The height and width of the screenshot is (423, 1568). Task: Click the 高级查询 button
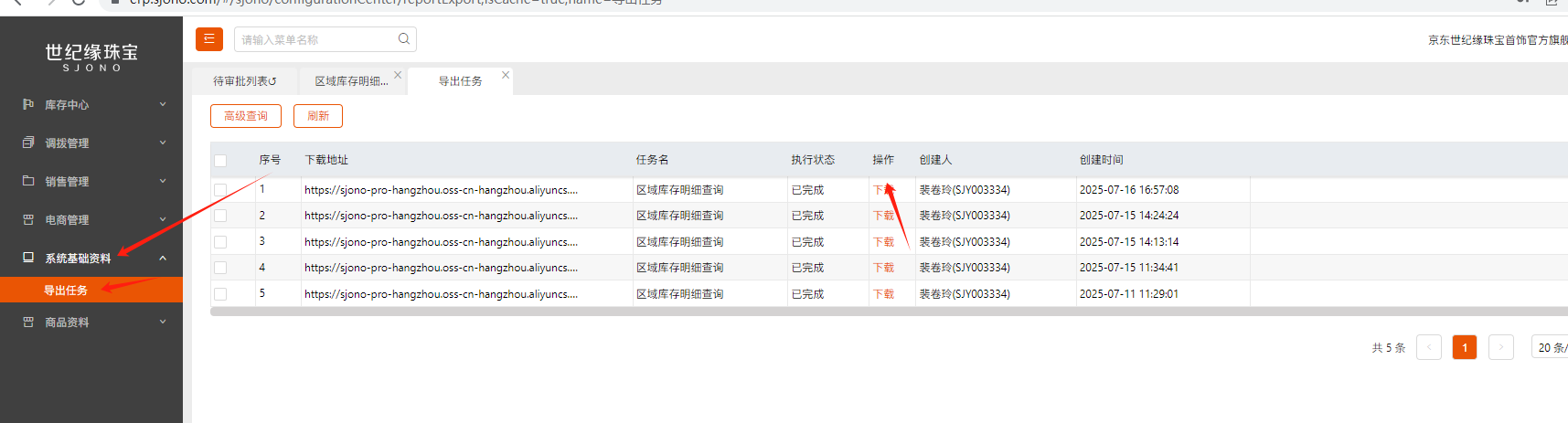[246, 116]
